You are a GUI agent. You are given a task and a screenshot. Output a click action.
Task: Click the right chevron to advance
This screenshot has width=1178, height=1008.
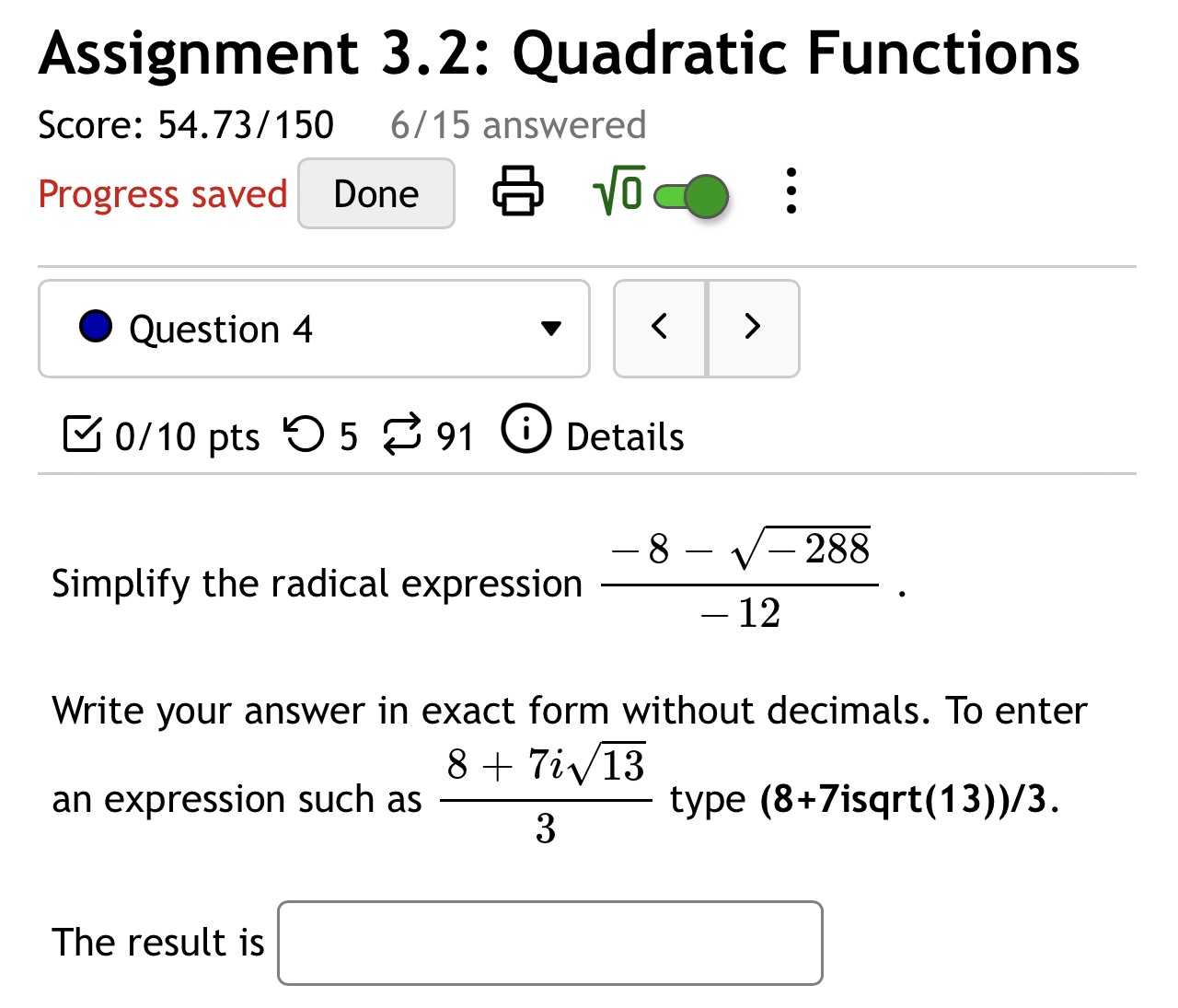point(752,327)
